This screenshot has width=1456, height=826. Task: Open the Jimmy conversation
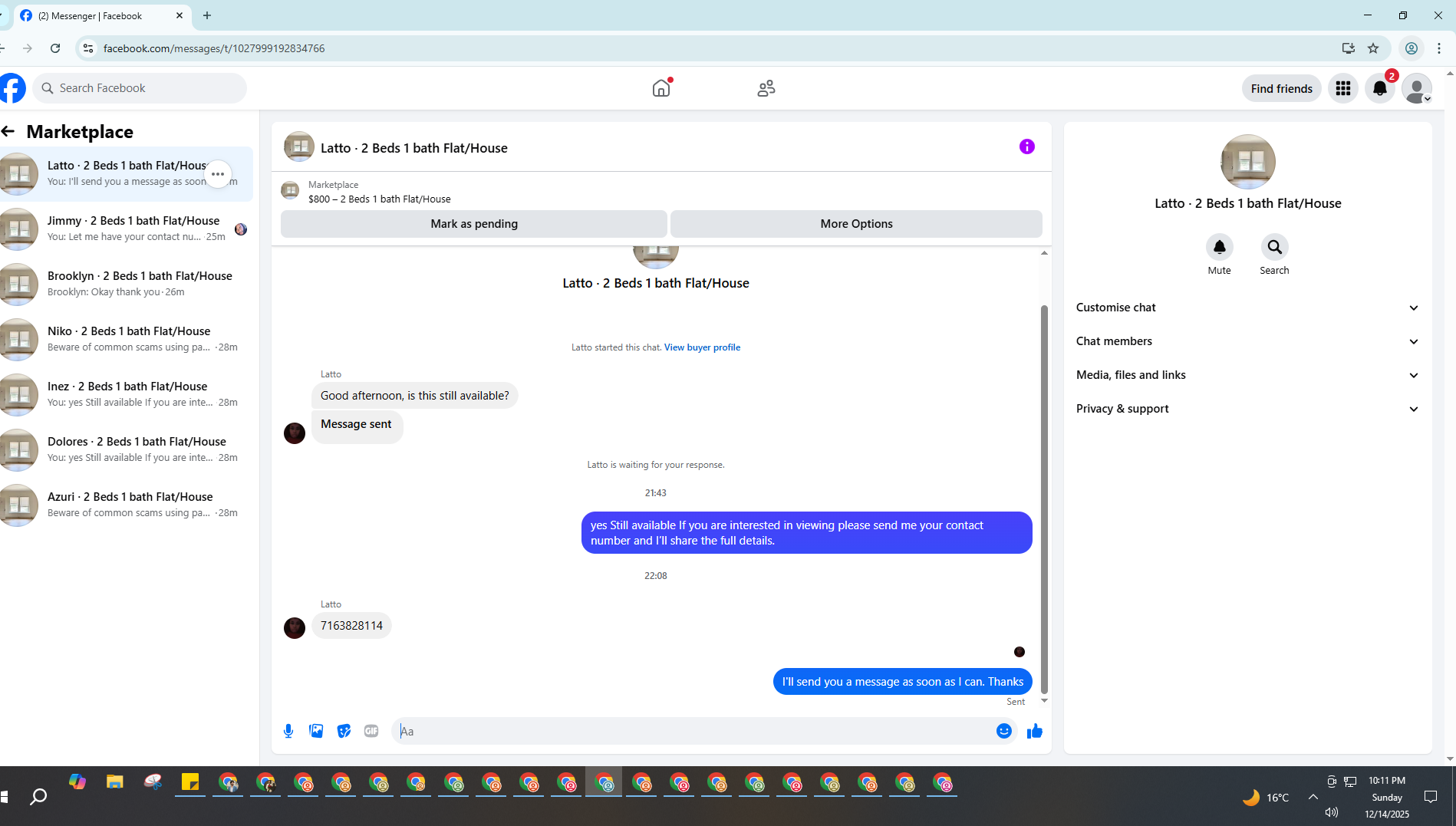point(127,229)
